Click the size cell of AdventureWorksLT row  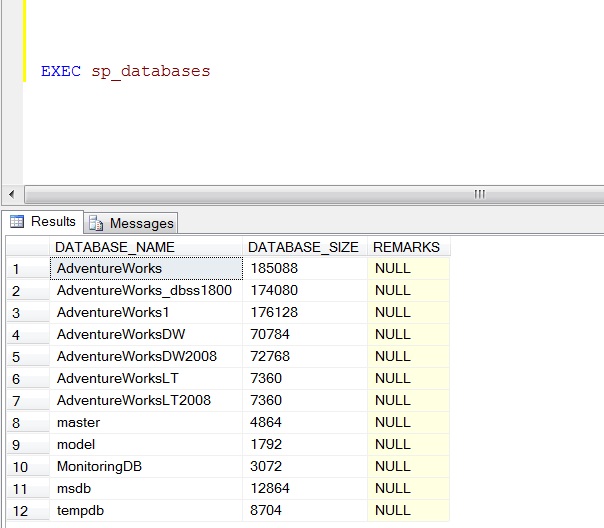[305, 378]
